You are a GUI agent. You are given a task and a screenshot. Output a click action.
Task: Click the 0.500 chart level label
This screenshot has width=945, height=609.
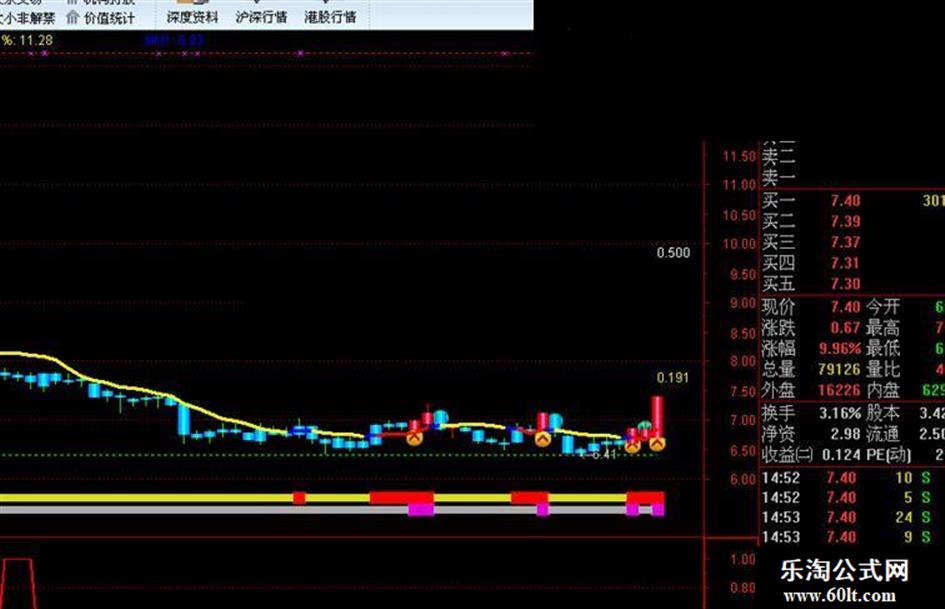tap(673, 253)
